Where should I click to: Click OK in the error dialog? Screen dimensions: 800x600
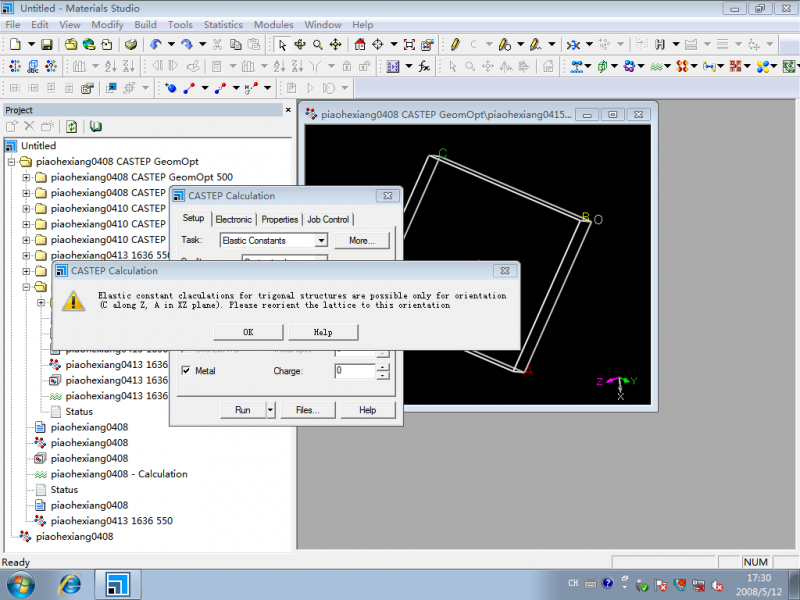248,332
